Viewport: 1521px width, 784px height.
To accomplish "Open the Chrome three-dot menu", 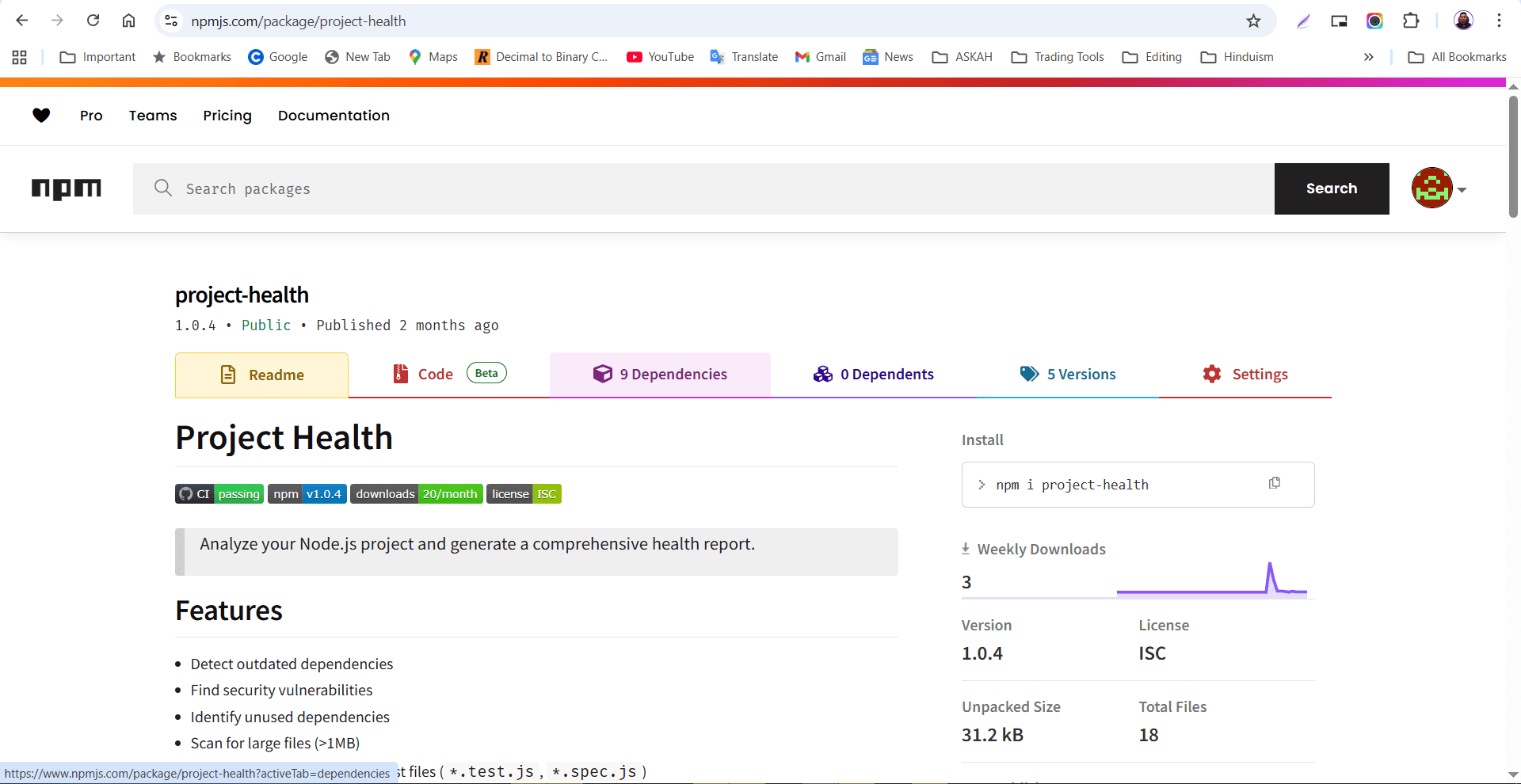I will pyautogui.click(x=1499, y=21).
